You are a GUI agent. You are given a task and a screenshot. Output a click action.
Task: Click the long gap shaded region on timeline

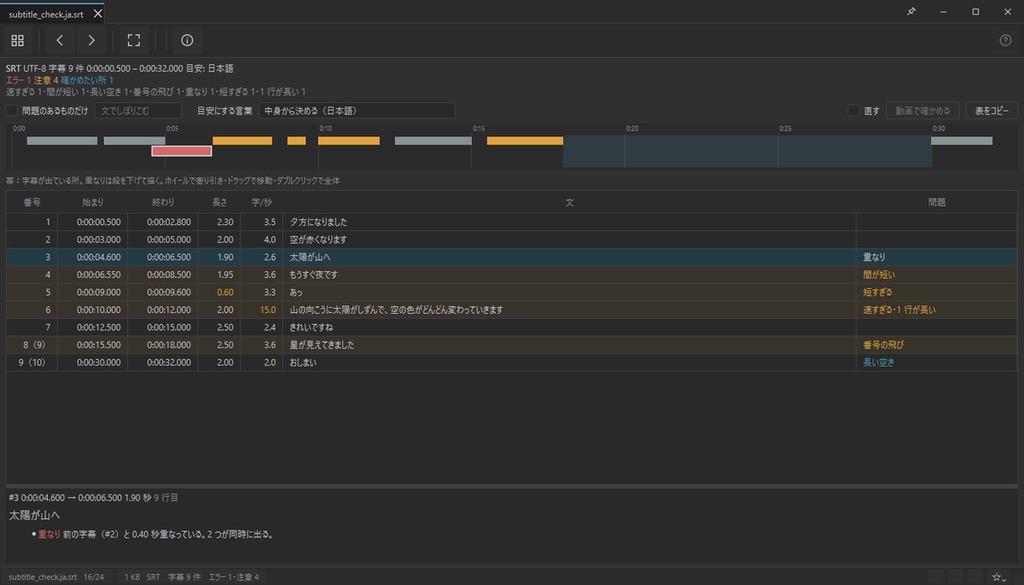pos(747,151)
